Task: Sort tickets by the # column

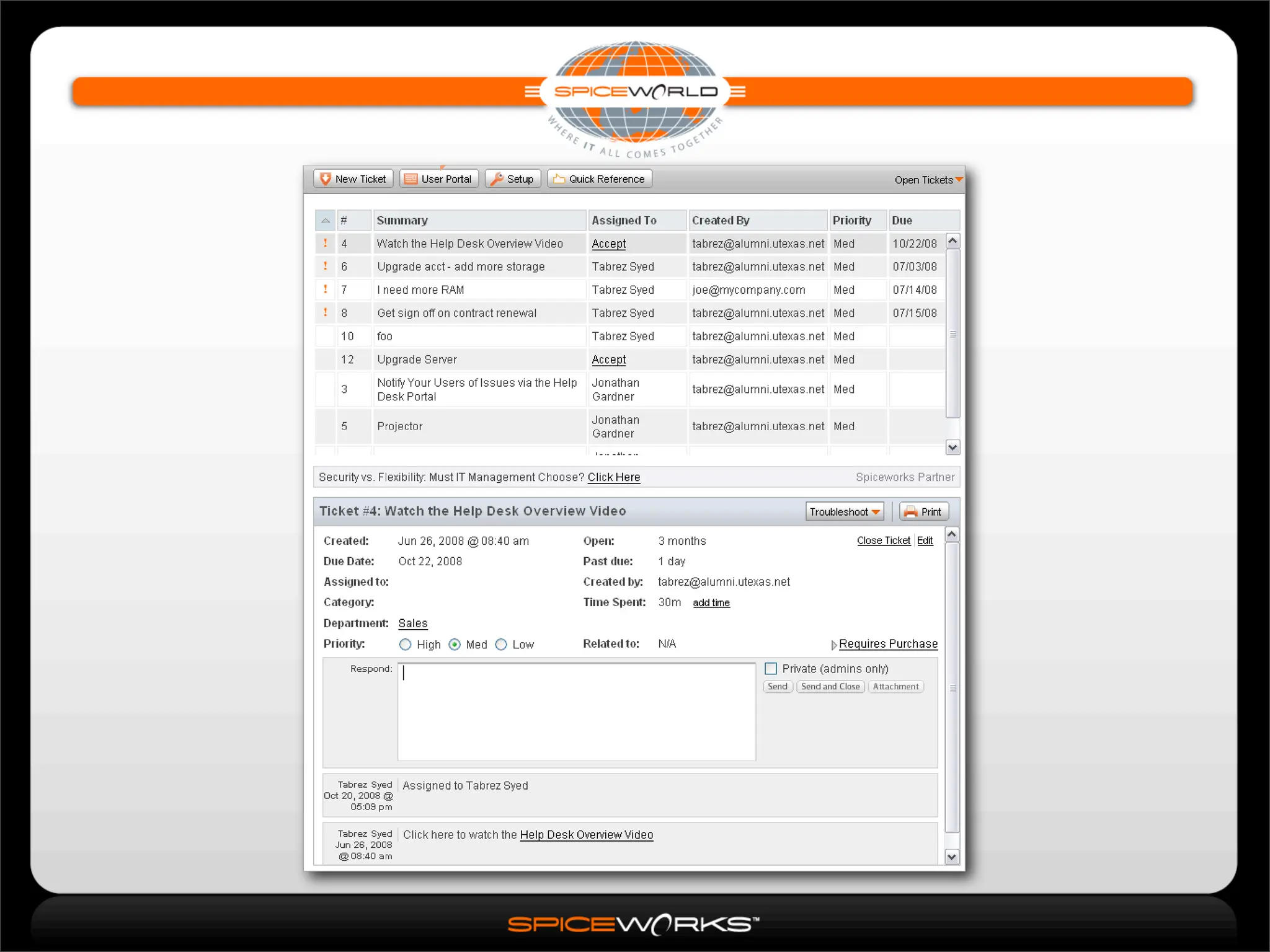Action: coord(354,221)
